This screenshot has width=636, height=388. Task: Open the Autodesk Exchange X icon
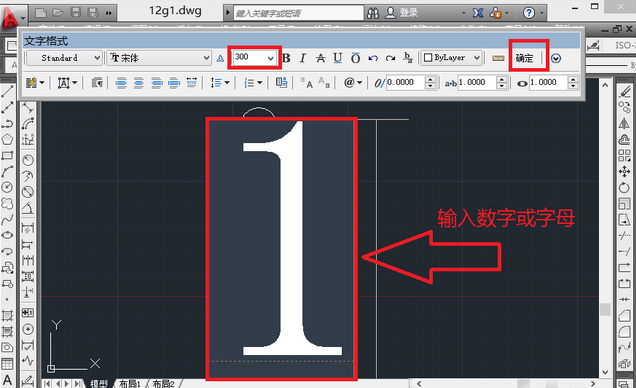click(x=478, y=13)
